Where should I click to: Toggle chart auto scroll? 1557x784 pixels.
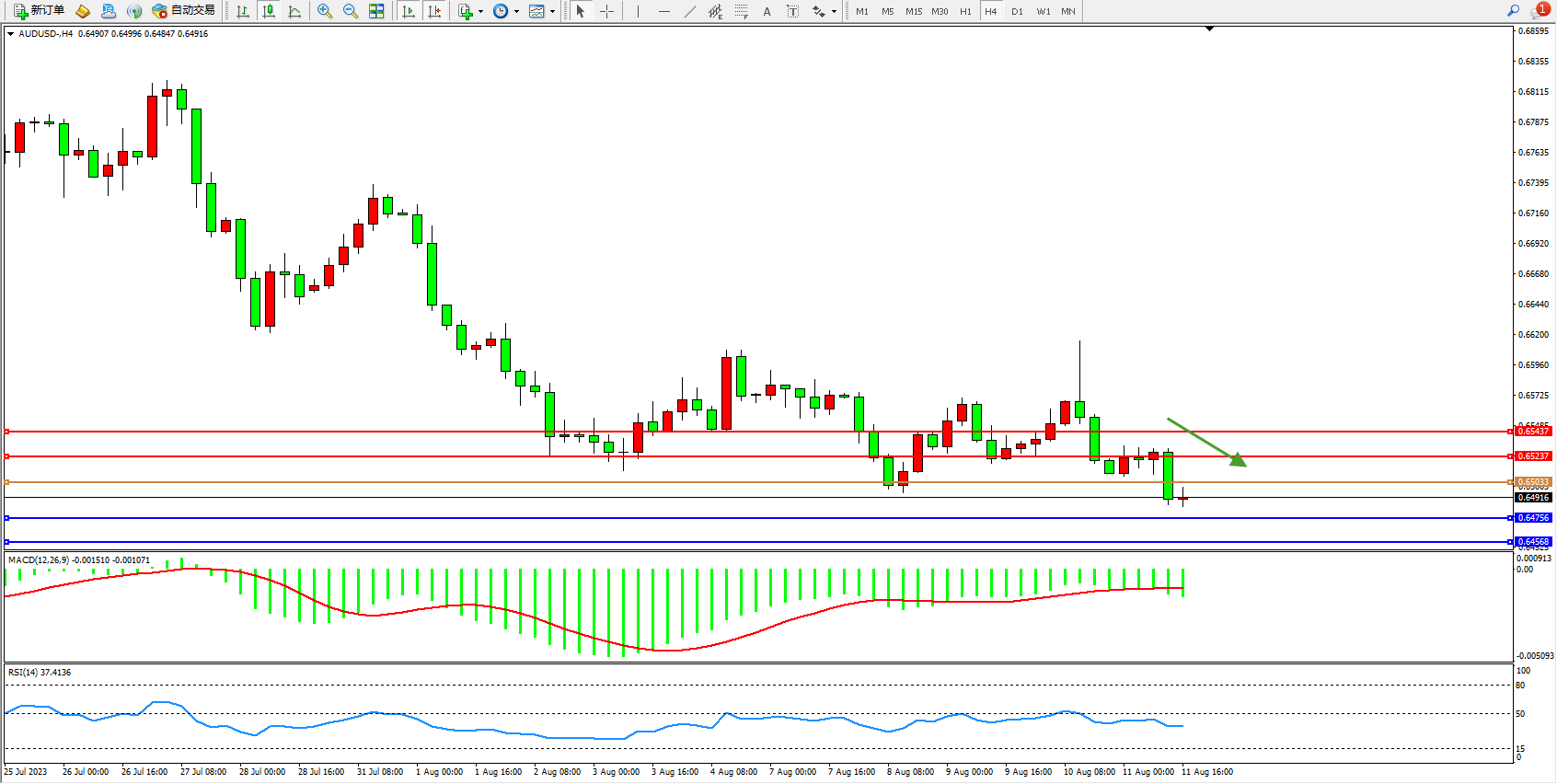[x=409, y=11]
